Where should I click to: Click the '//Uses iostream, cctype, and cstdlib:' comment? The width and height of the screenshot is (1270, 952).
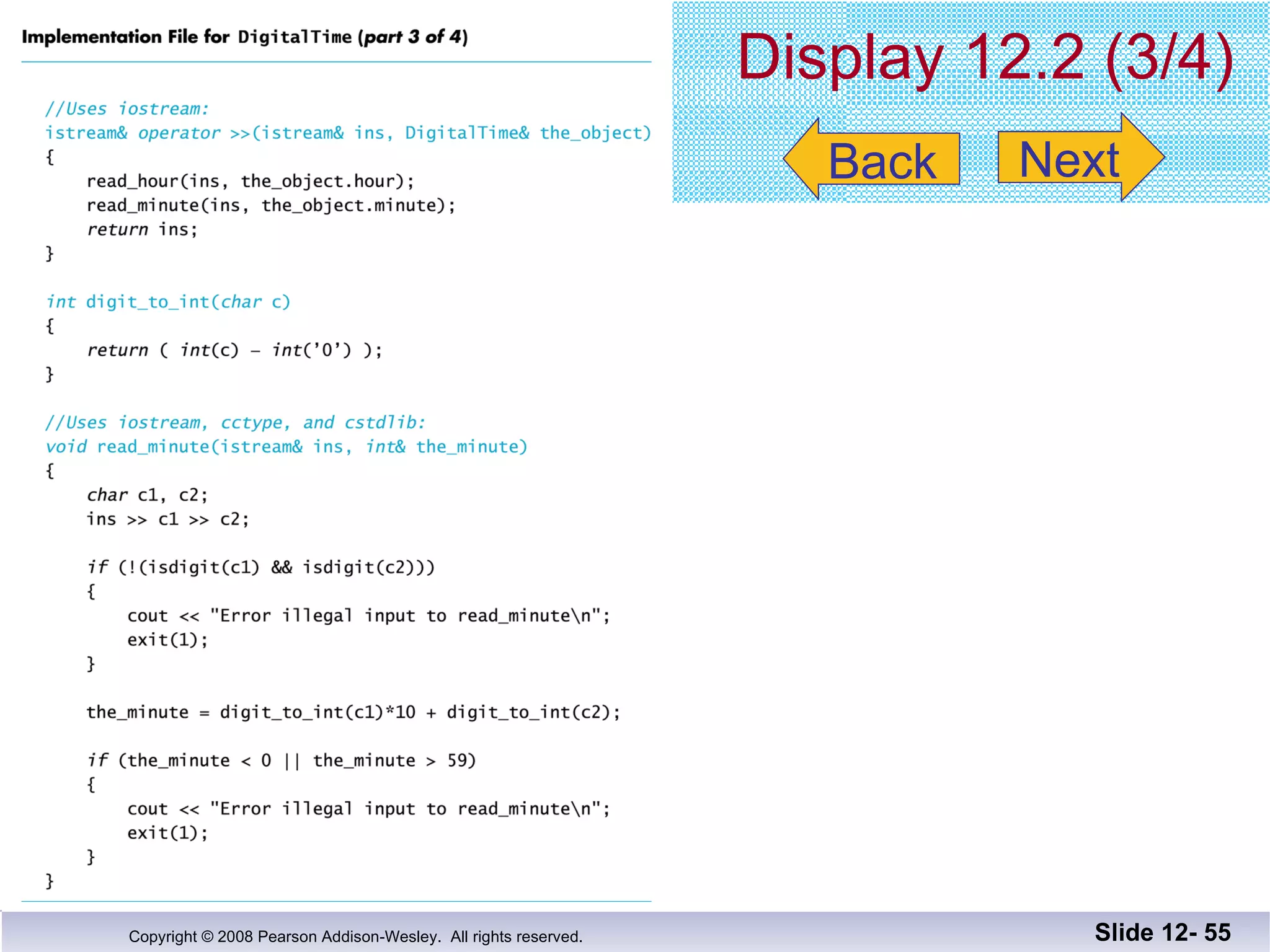point(235,423)
